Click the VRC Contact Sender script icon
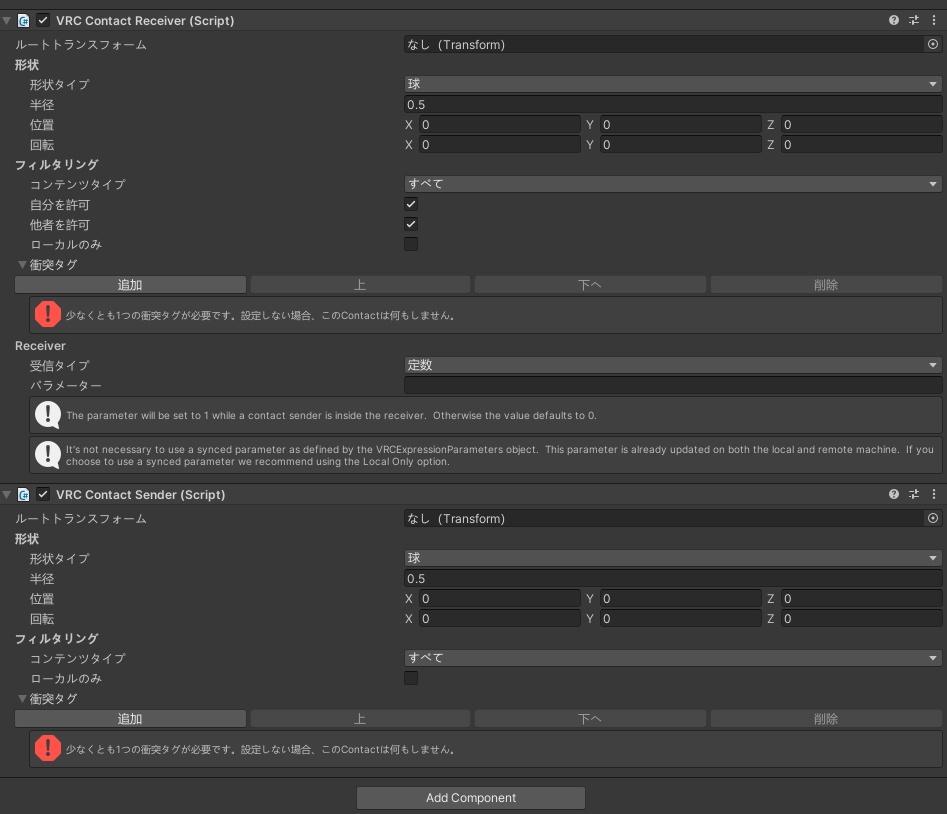Screen dimensions: 947x814 point(24,495)
